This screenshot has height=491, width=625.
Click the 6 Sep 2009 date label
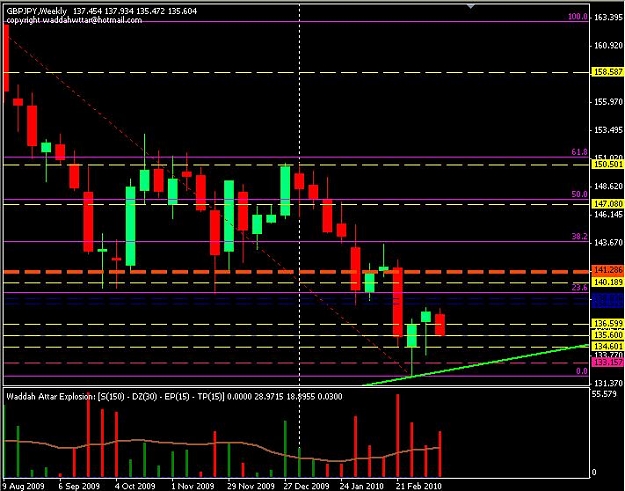click(x=79, y=486)
